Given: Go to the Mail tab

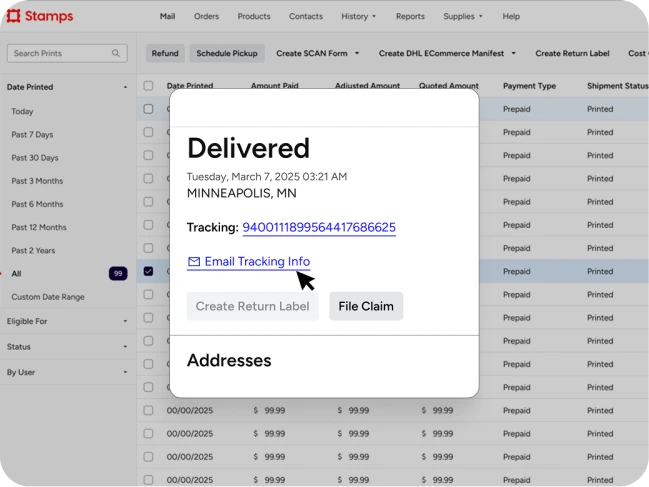Looking at the screenshot, I should click(167, 16).
